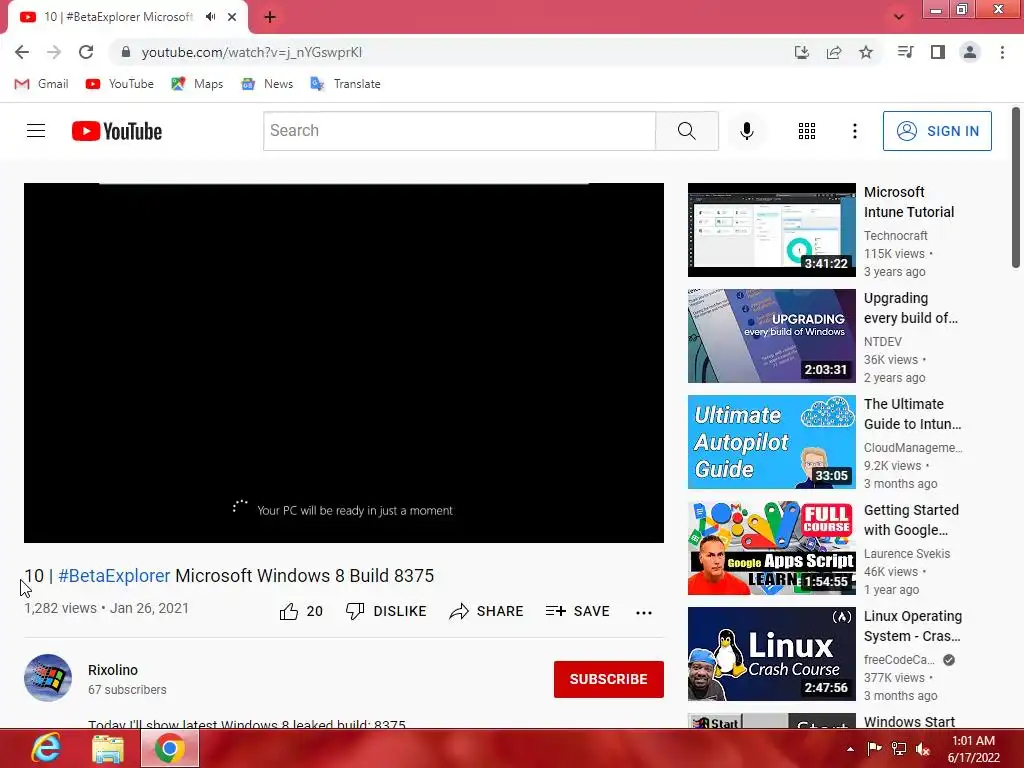The height and width of the screenshot is (768, 1024).
Task: Open Gmail bookmark
Action: (42, 84)
